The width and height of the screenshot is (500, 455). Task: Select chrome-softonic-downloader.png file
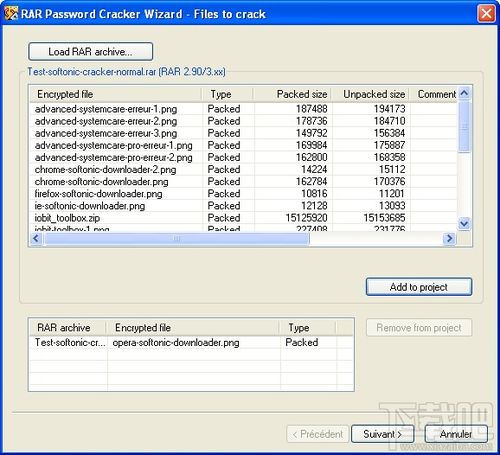[x=101, y=182]
